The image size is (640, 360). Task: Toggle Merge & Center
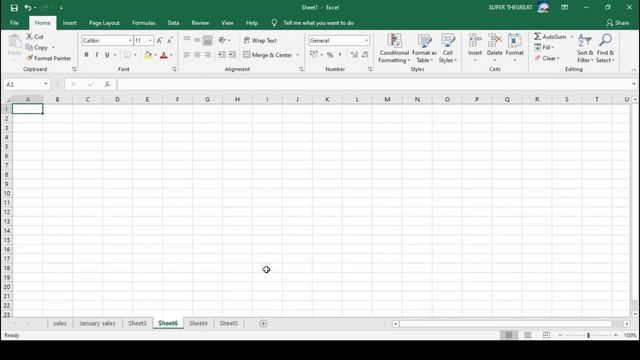268,55
